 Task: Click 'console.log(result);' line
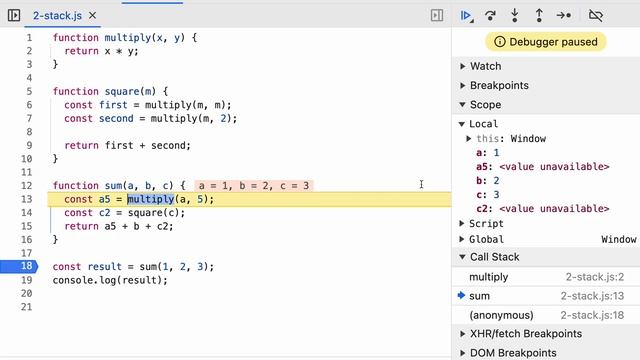coord(110,280)
